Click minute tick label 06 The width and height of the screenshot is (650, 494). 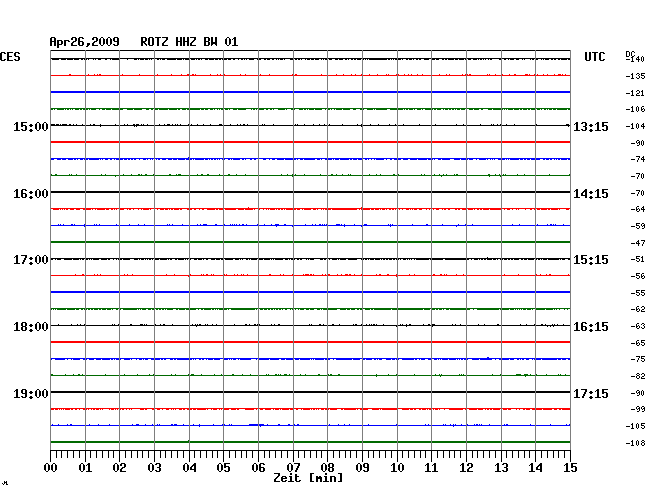[x=258, y=468]
